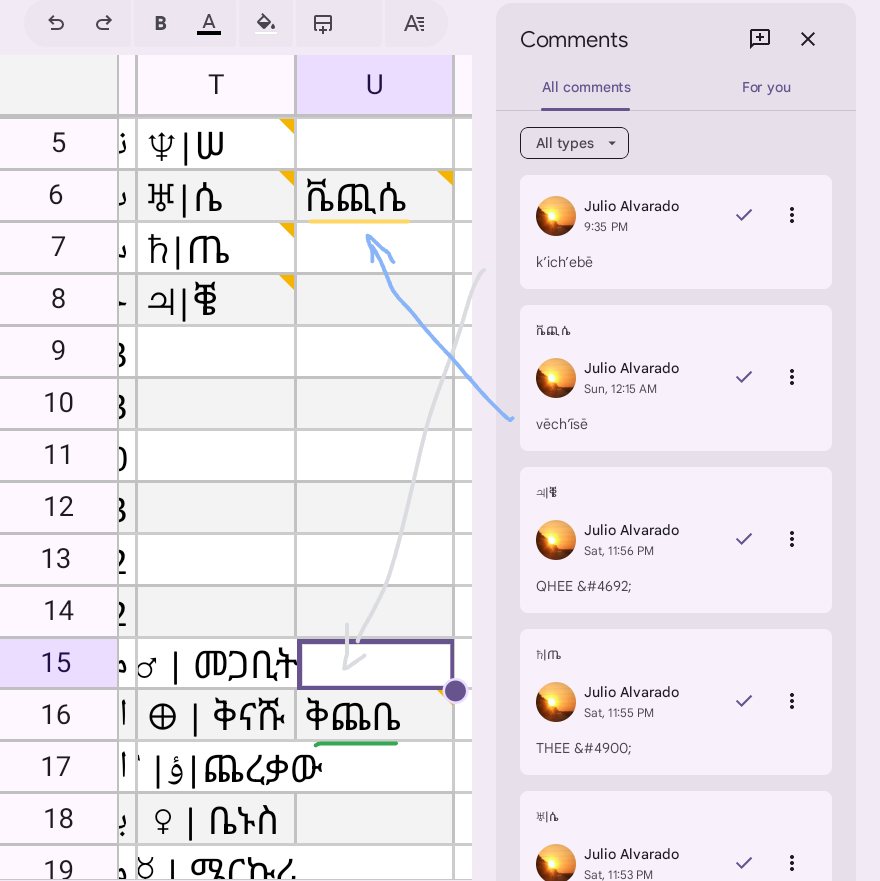Select cell T16 containing ⊕ | ቅናሹ
This screenshot has width=880, height=881.
tap(216, 715)
